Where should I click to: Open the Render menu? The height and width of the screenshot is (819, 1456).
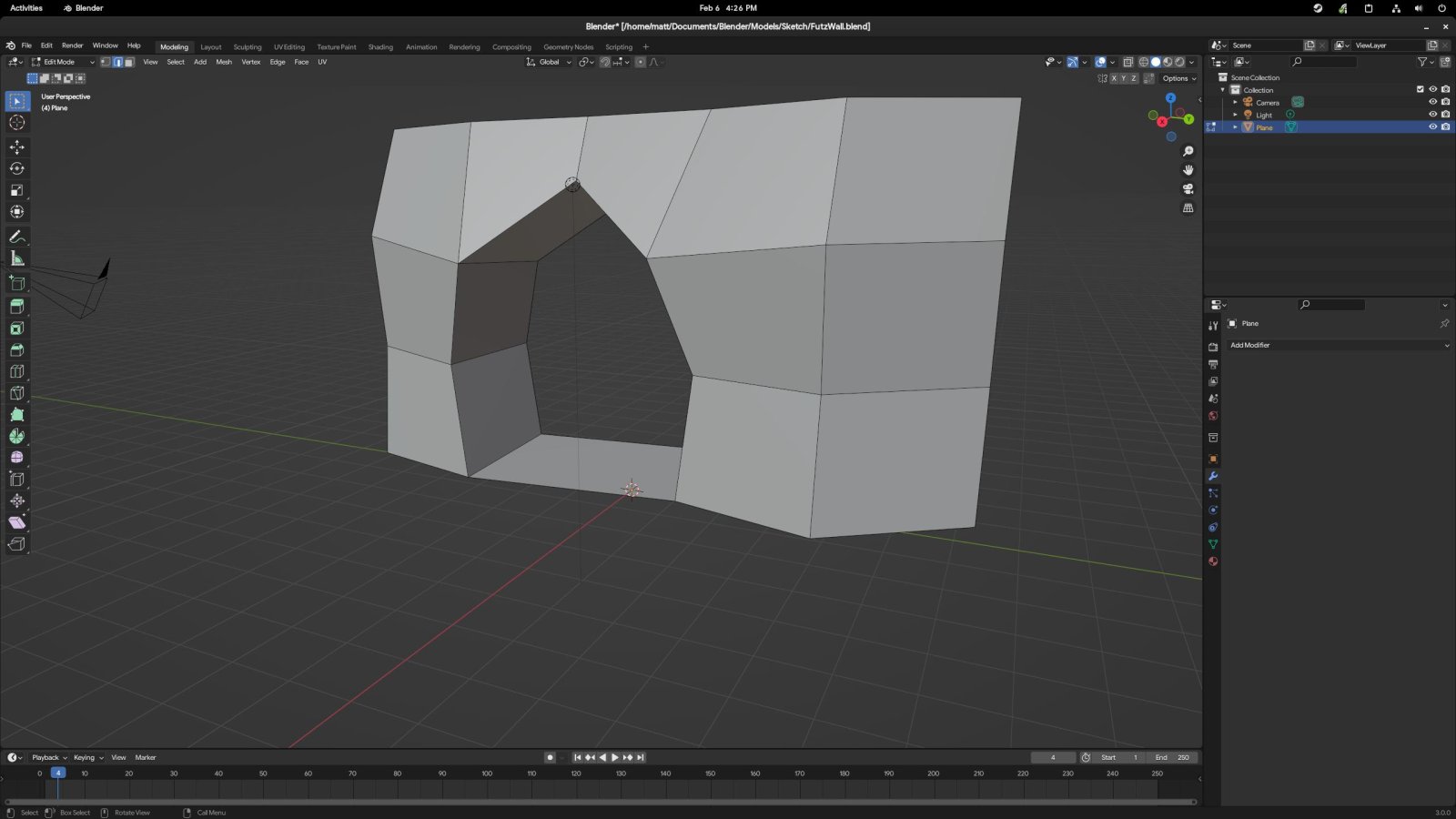click(x=73, y=45)
